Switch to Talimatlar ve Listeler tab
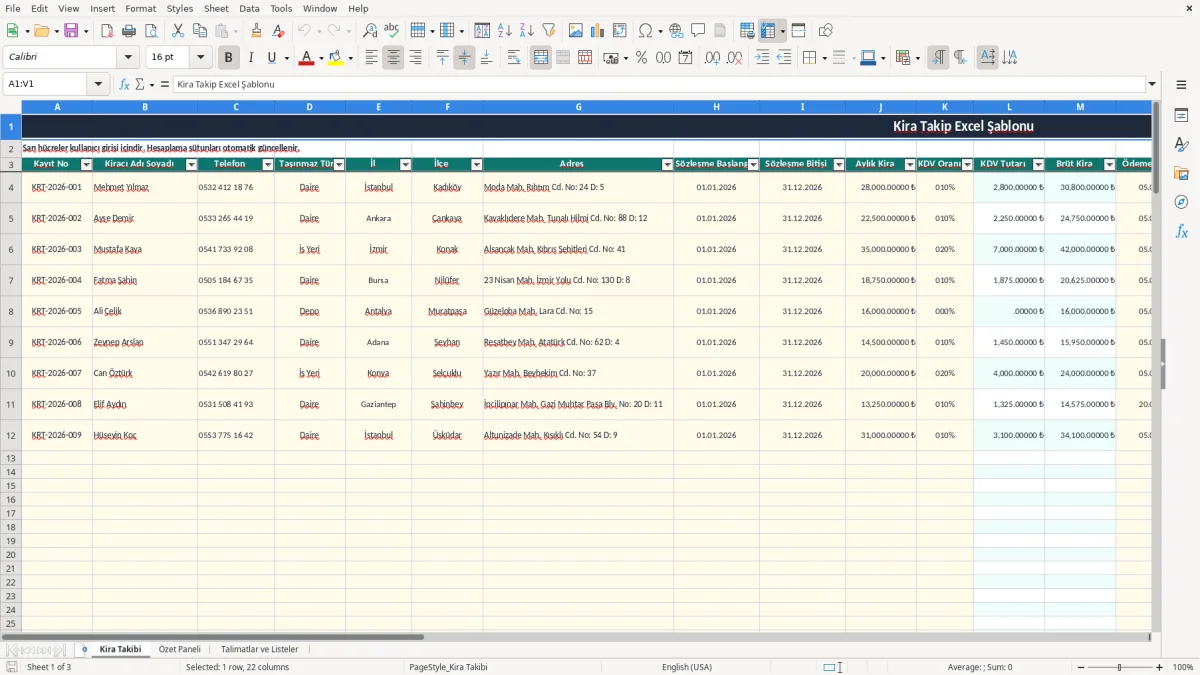 259,649
